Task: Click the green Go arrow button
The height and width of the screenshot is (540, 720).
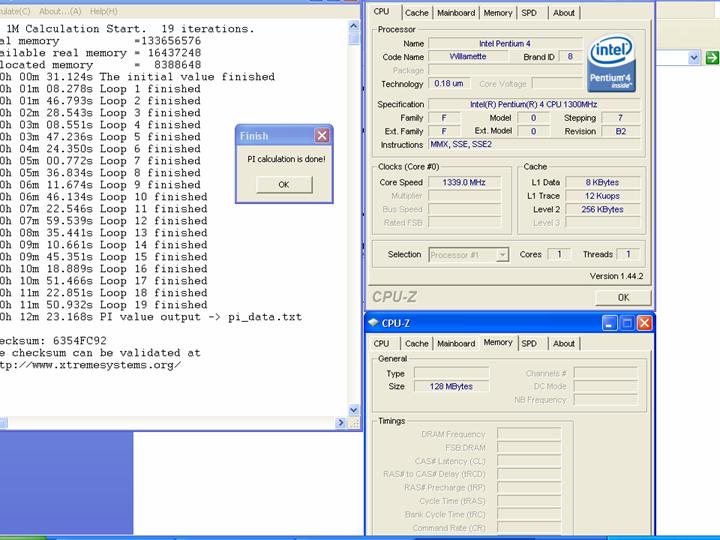Action: [x=712, y=58]
